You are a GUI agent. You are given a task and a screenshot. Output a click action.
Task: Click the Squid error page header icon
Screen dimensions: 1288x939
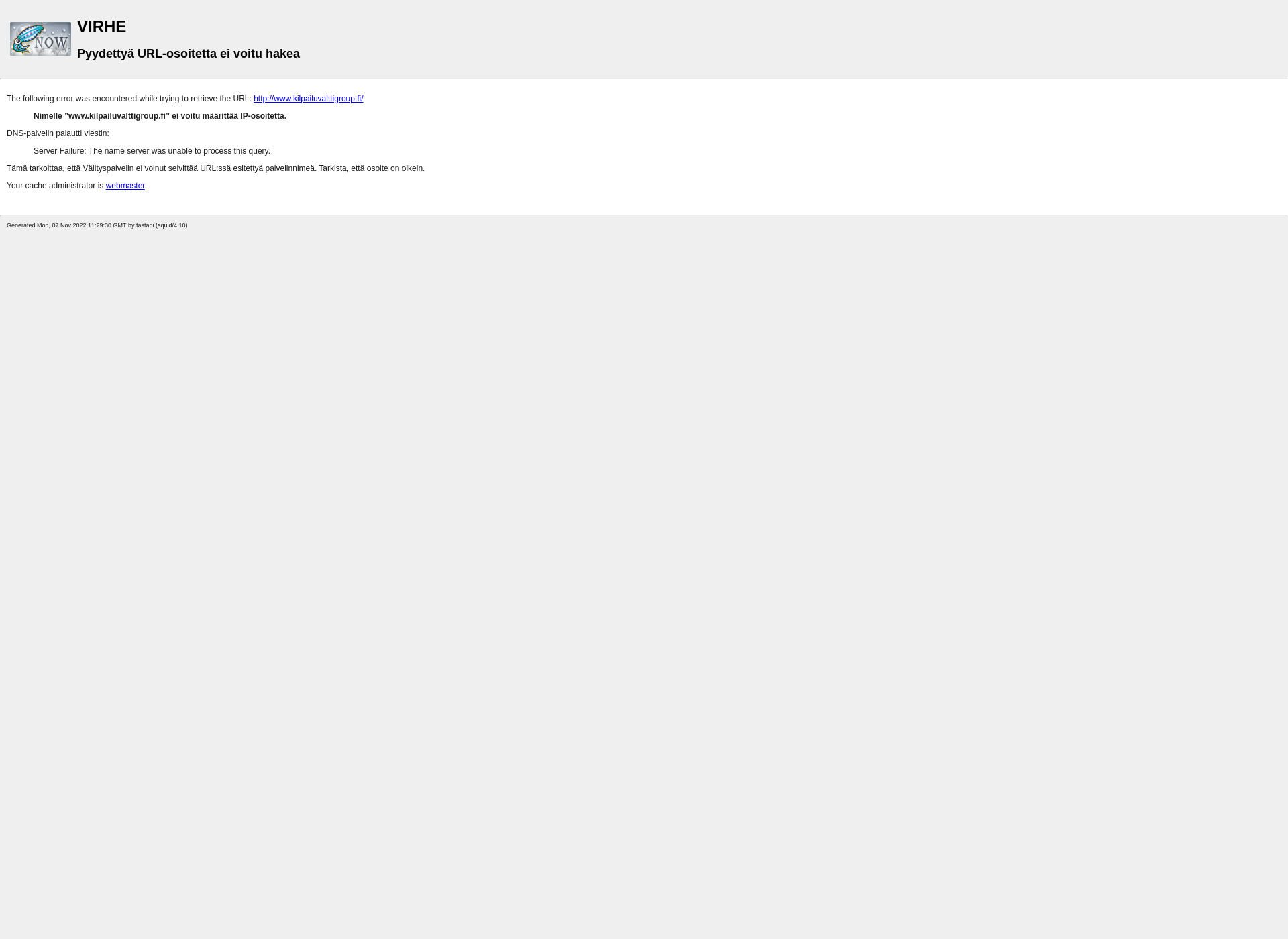click(x=40, y=38)
